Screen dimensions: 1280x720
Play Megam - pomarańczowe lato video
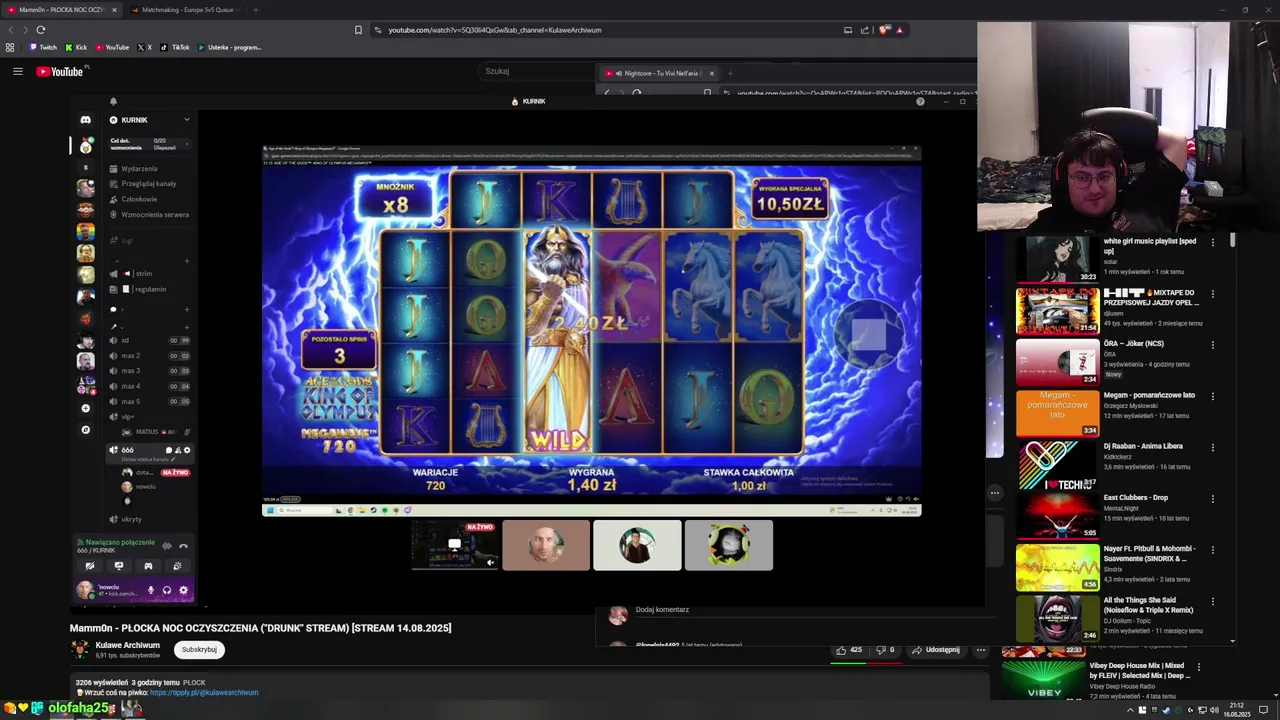point(1057,413)
